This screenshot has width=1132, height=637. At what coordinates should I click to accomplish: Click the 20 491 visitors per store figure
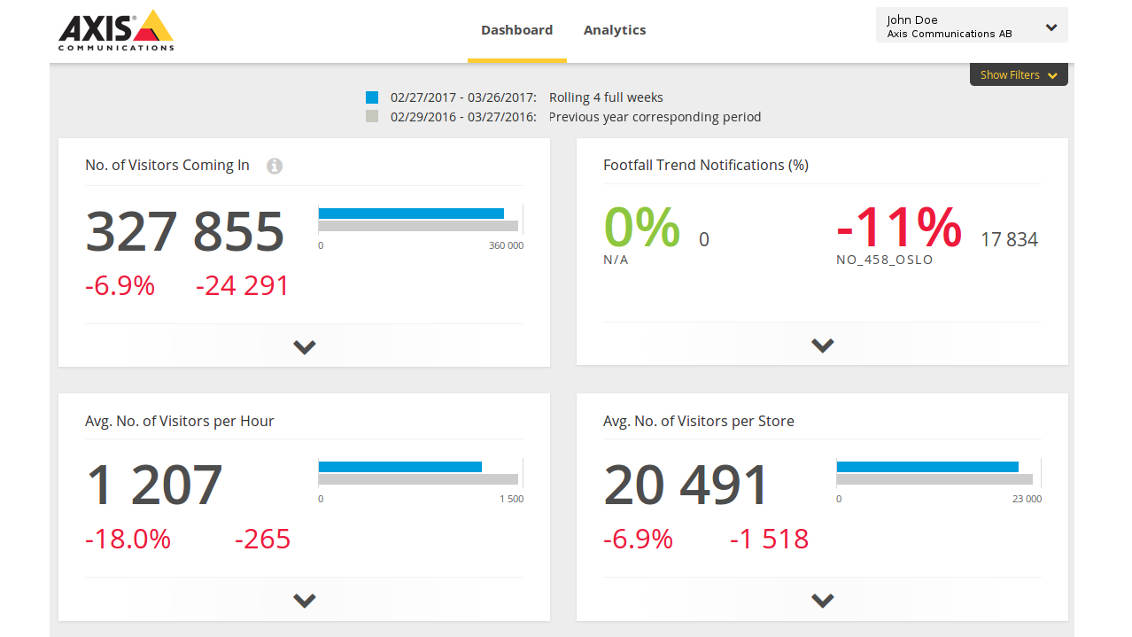[x=685, y=486]
